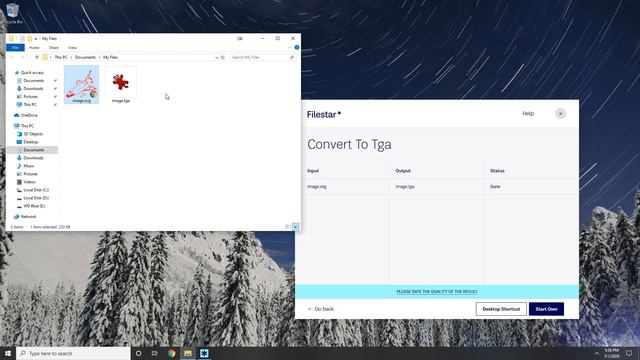This screenshot has height=360, width=640.
Task: Show hidden system tray icons
Action: click(x=596, y=353)
